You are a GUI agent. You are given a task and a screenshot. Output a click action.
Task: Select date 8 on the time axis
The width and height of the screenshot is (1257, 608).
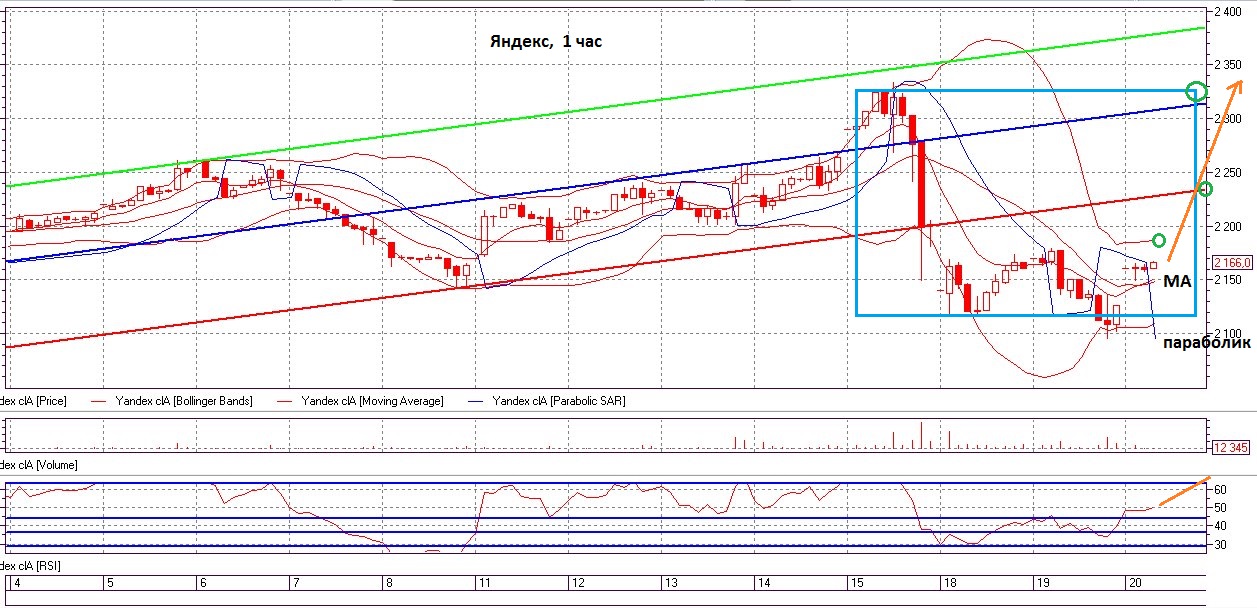(x=388, y=583)
